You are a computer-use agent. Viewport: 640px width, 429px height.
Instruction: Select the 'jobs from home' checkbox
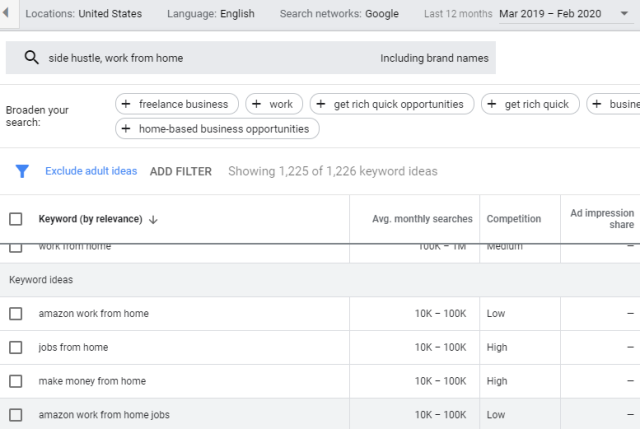(x=15, y=347)
